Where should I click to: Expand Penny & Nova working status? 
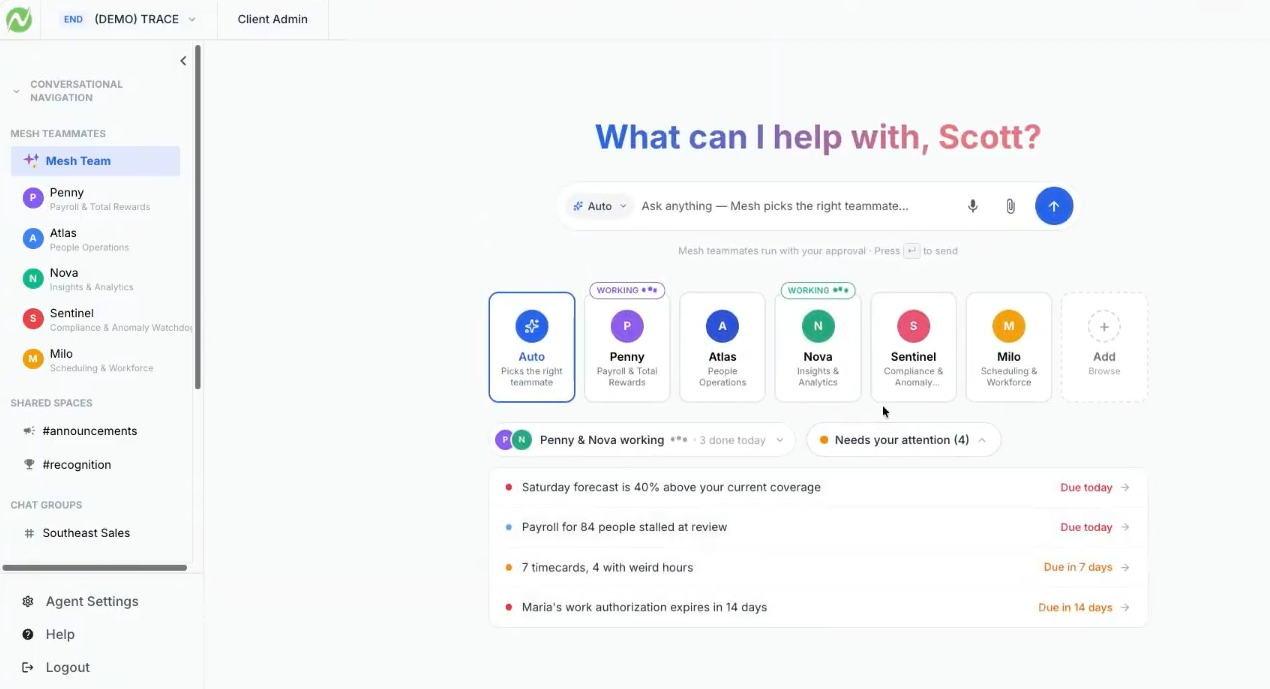pos(642,440)
